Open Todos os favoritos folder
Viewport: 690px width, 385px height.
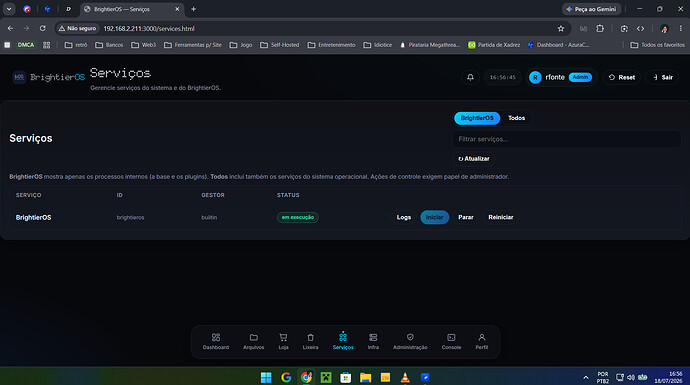click(657, 45)
